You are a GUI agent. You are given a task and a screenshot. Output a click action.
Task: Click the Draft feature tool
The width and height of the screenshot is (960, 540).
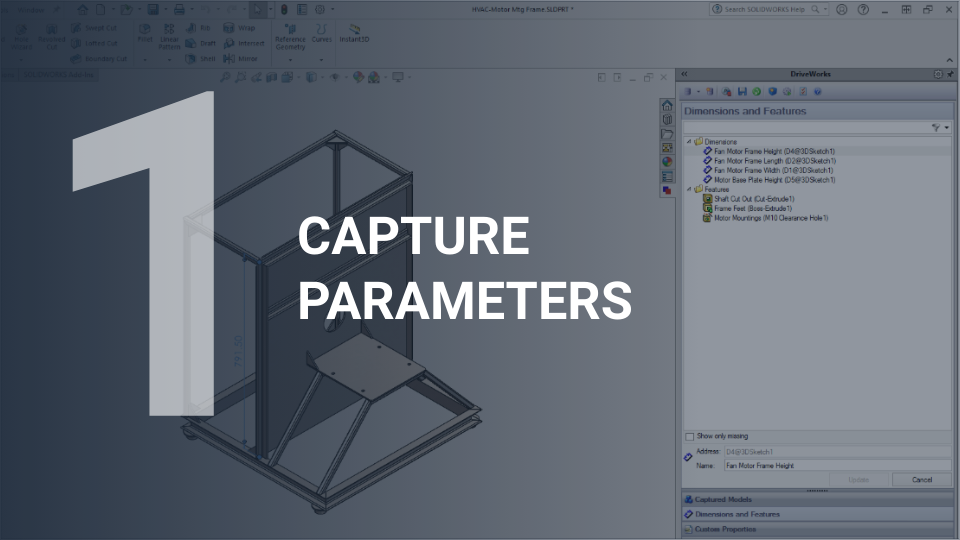click(200, 44)
